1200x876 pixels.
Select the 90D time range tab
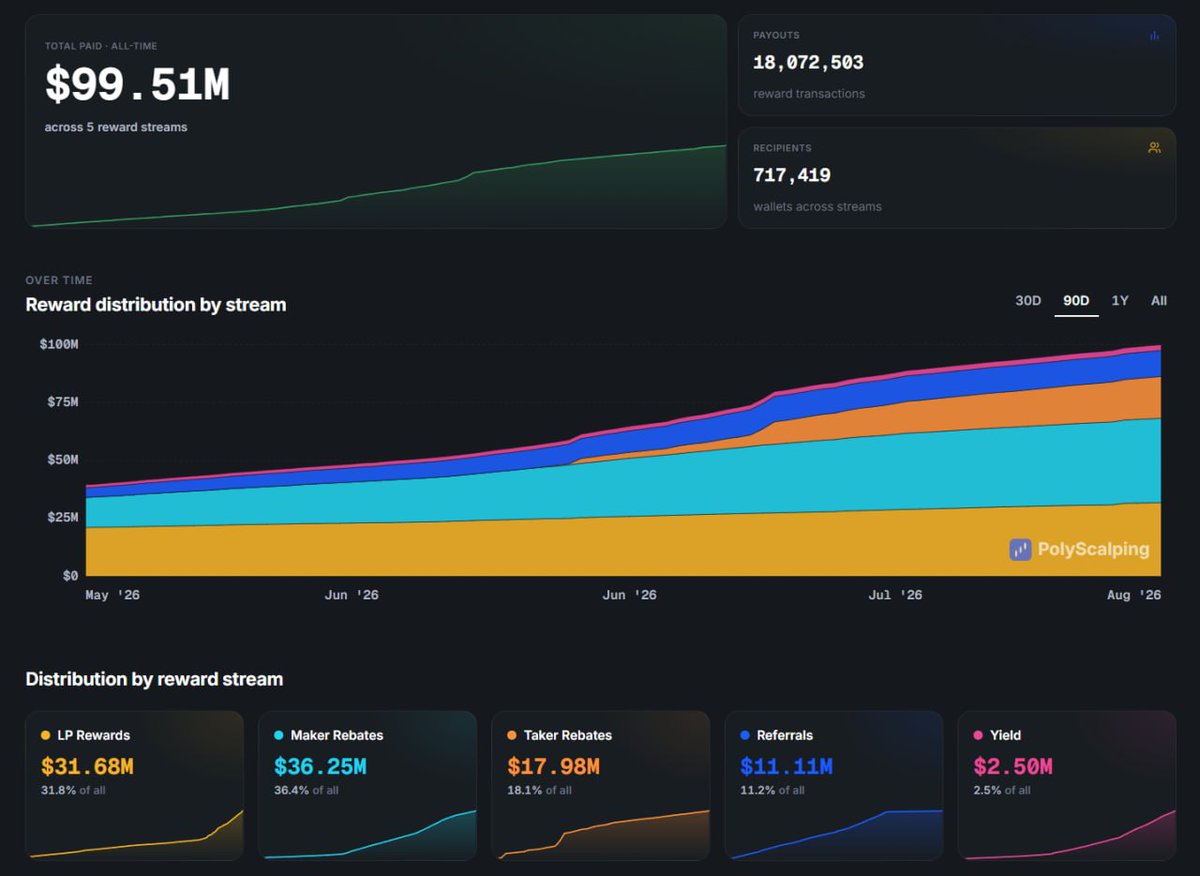tap(1076, 301)
